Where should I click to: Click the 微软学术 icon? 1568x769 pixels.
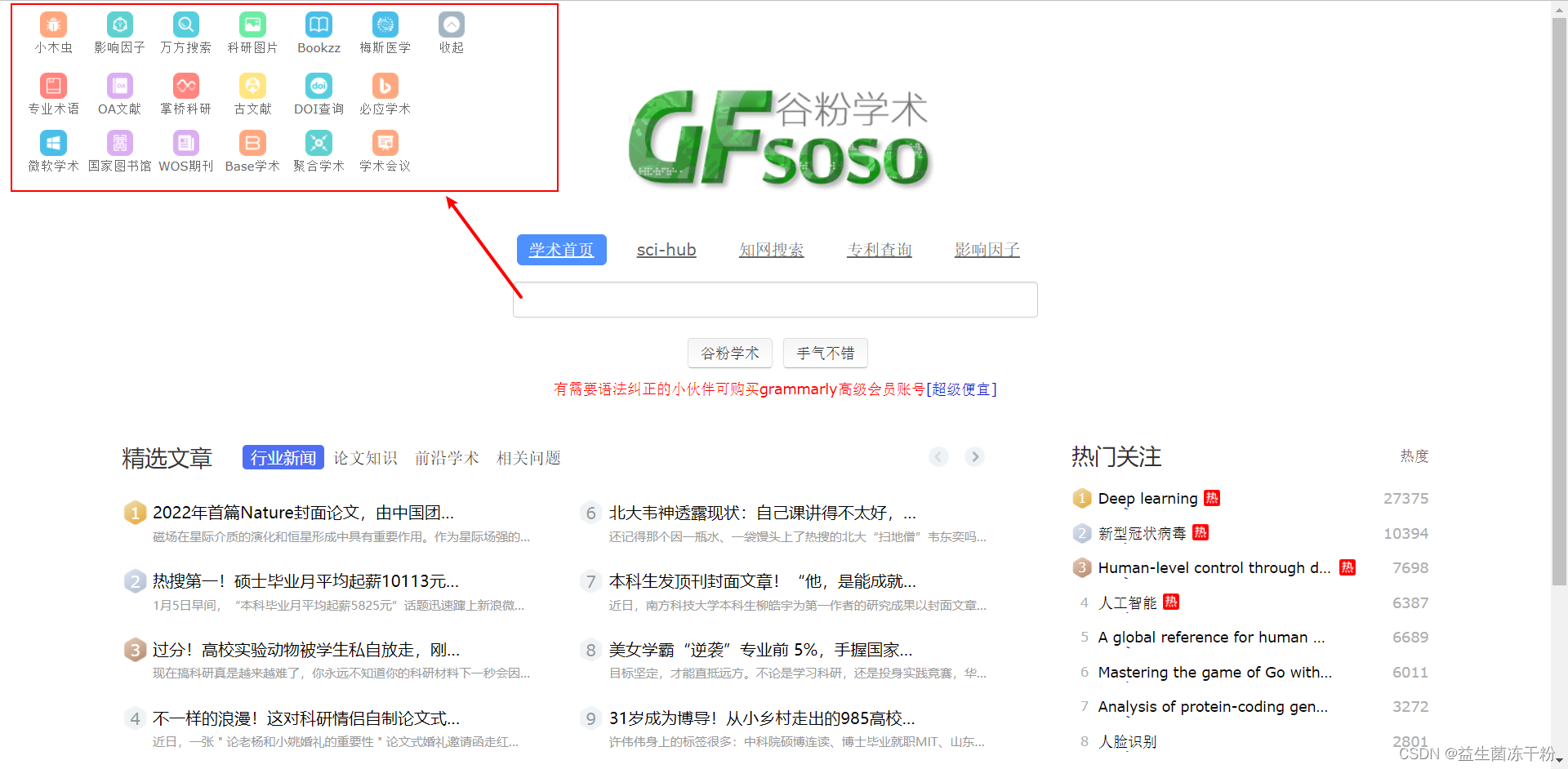[x=53, y=142]
